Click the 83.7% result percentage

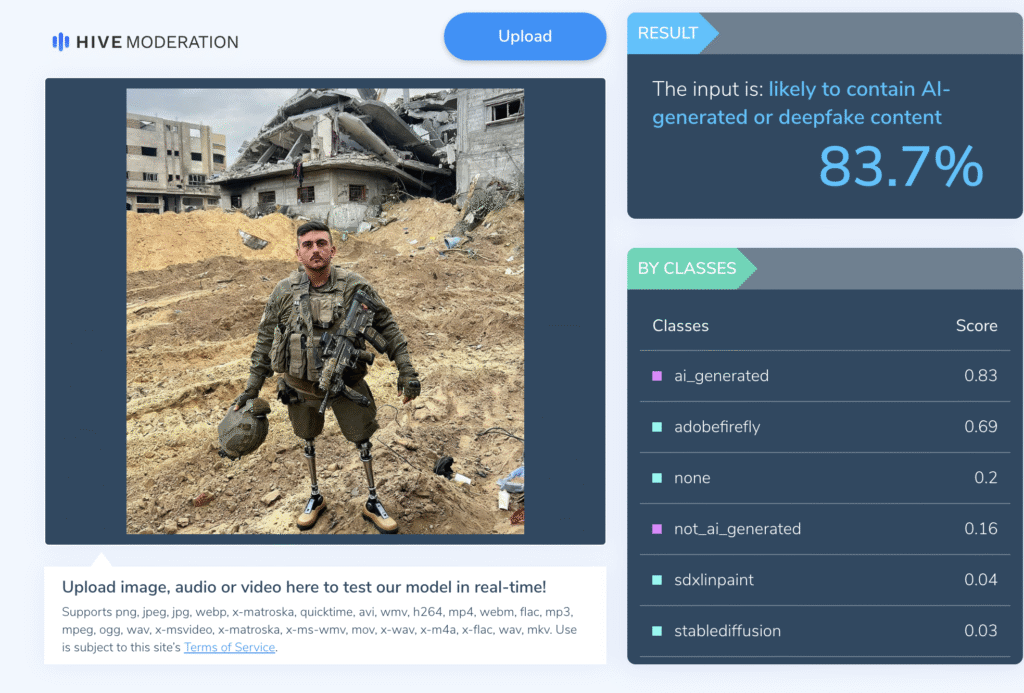coord(901,167)
